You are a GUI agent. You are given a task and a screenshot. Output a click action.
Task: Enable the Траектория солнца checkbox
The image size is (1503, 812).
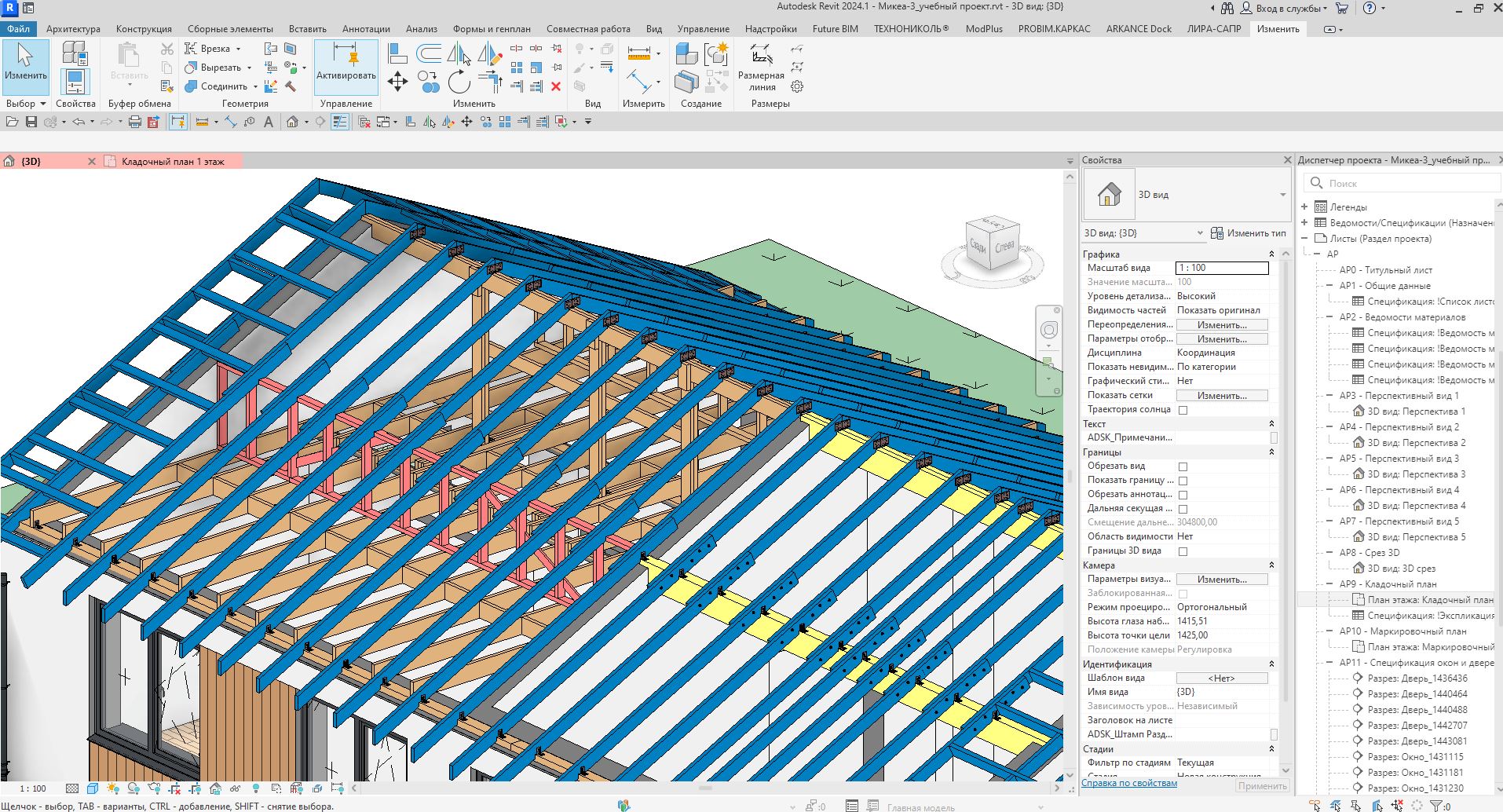point(1183,410)
